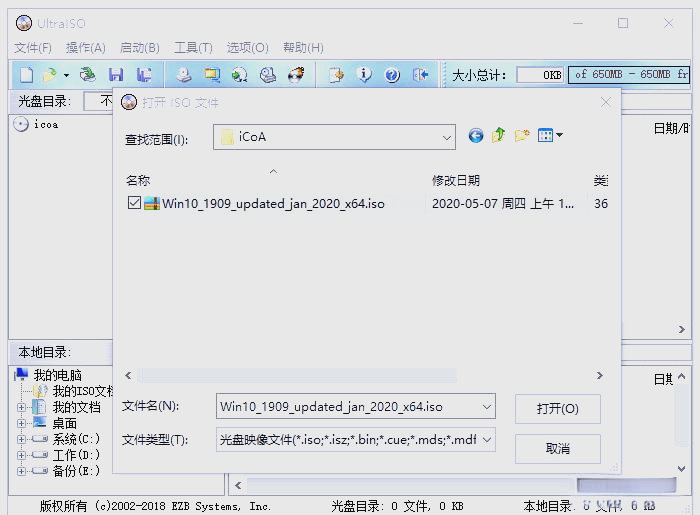Click the Burn CD/DVD image icon
Screen dimensions: 700x515
coord(296,75)
